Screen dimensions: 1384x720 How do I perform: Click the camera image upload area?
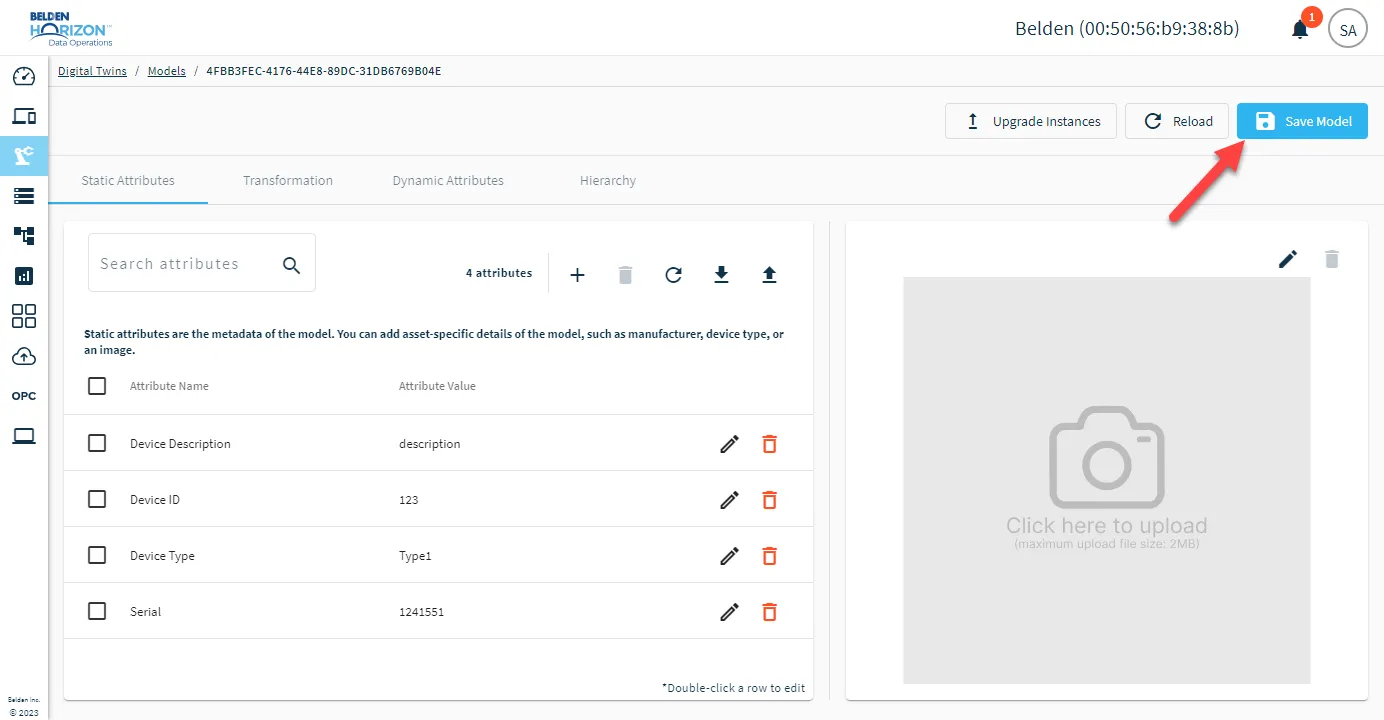click(x=1107, y=480)
